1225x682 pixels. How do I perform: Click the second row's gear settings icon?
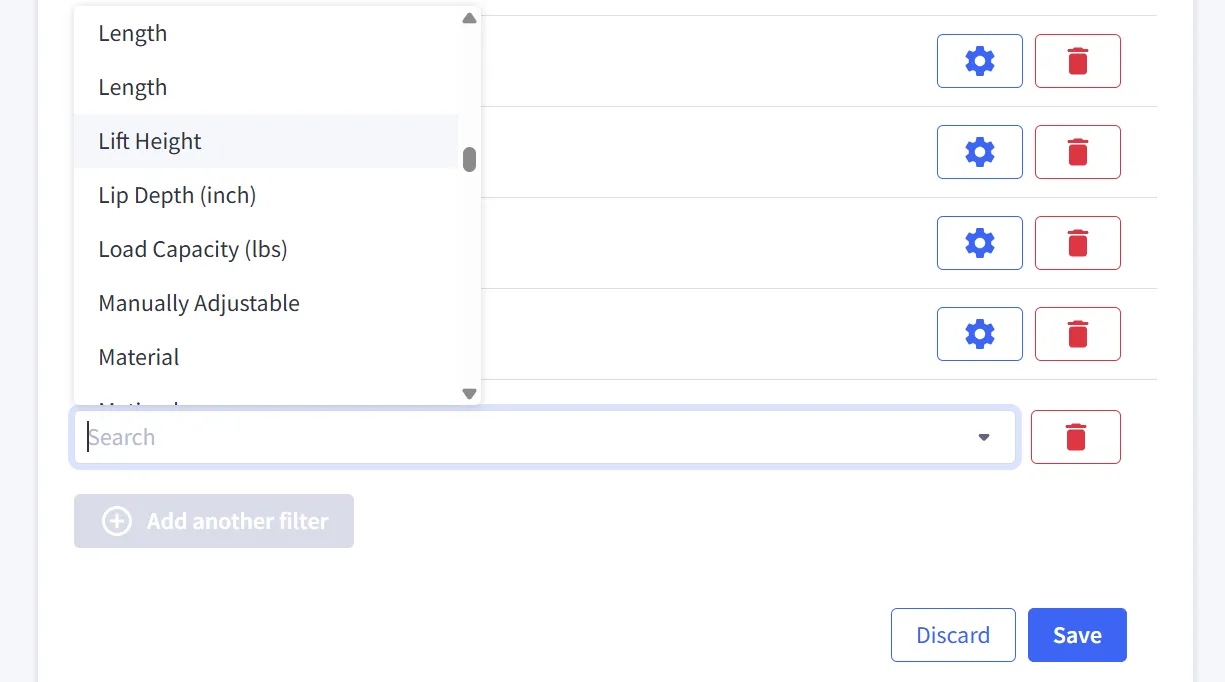(979, 152)
